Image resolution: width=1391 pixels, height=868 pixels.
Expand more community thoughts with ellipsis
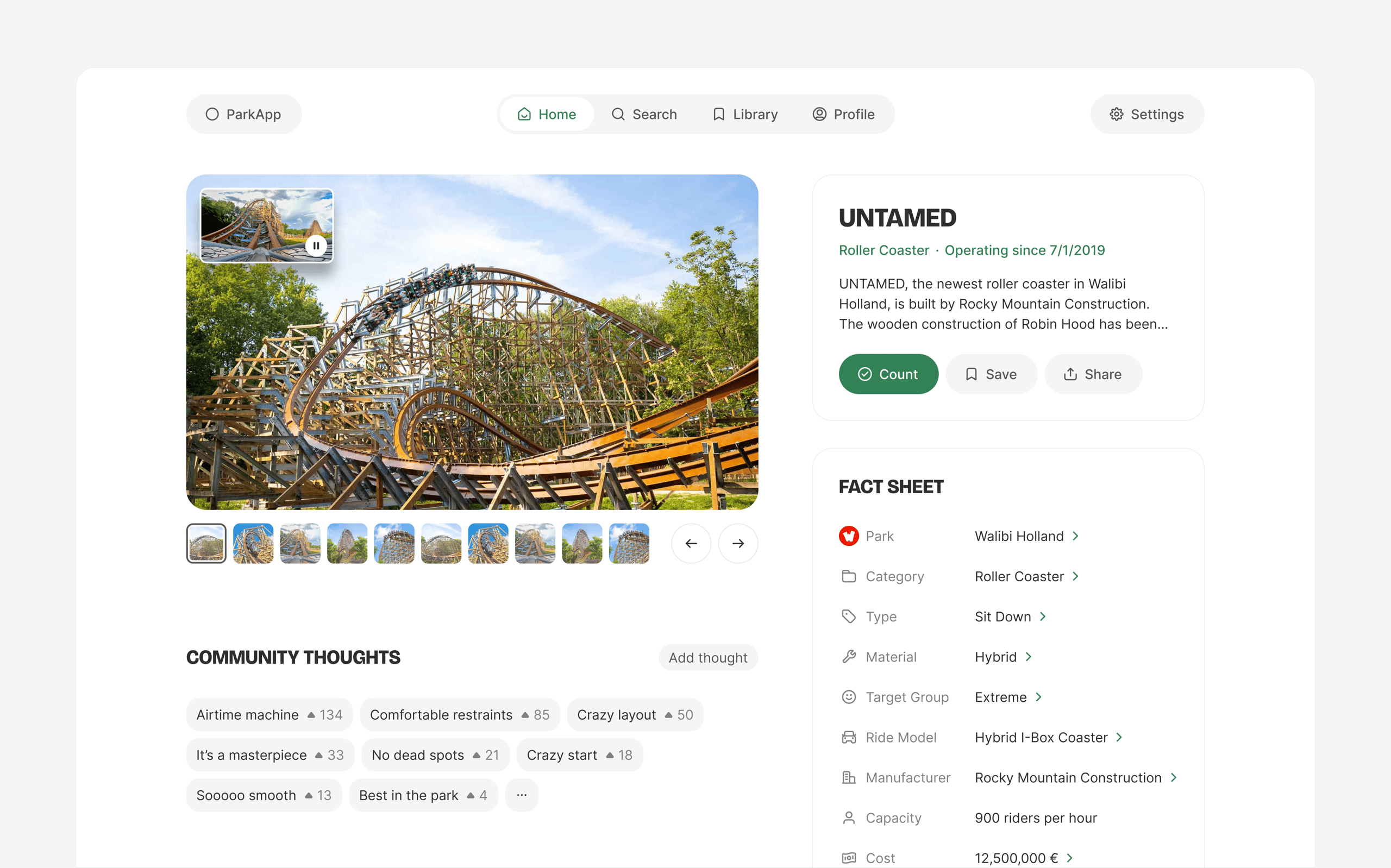[521, 795]
